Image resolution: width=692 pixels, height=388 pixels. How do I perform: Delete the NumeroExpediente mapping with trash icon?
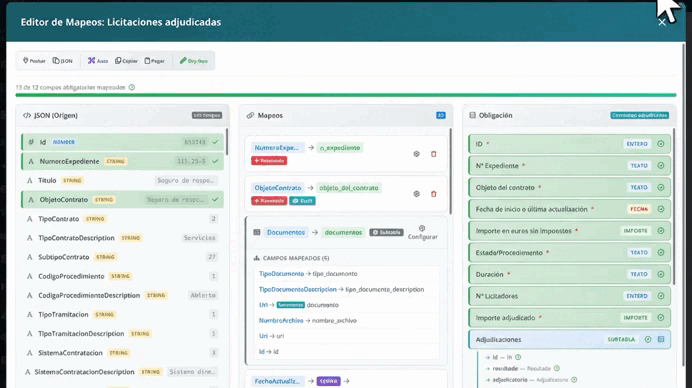point(433,154)
